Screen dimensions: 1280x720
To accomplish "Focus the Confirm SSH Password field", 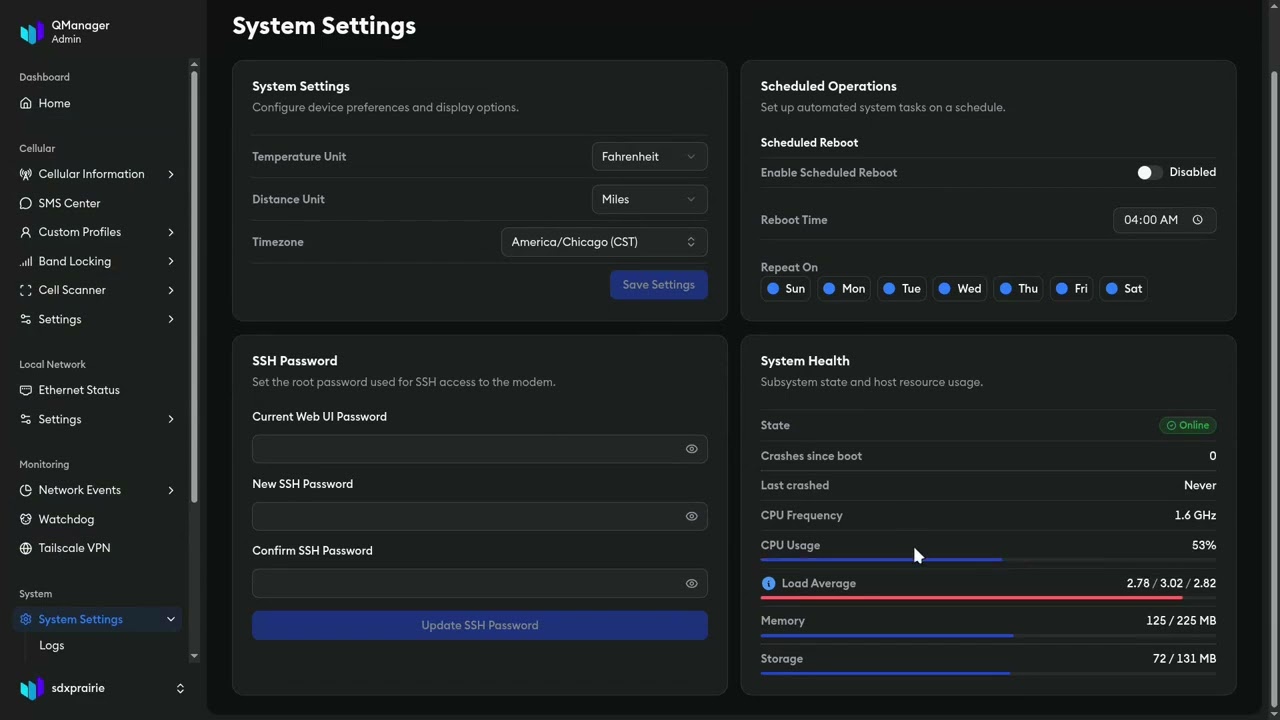I will click(480, 583).
